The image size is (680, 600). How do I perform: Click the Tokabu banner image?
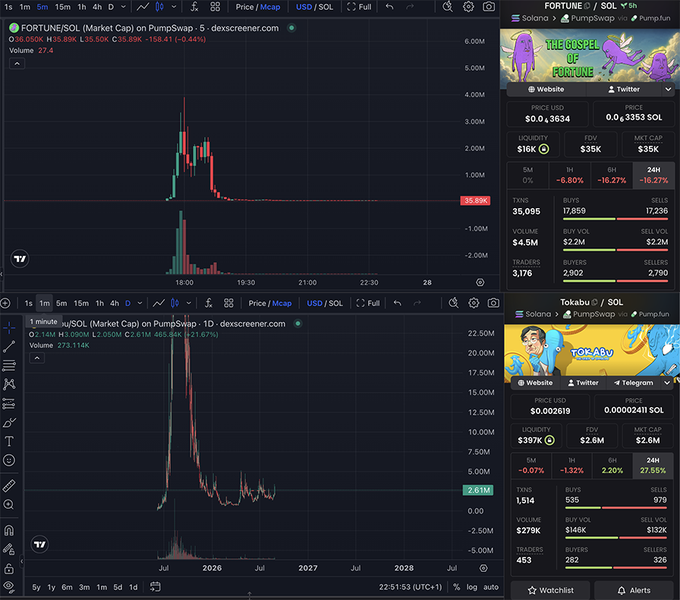(x=592, y=350)
